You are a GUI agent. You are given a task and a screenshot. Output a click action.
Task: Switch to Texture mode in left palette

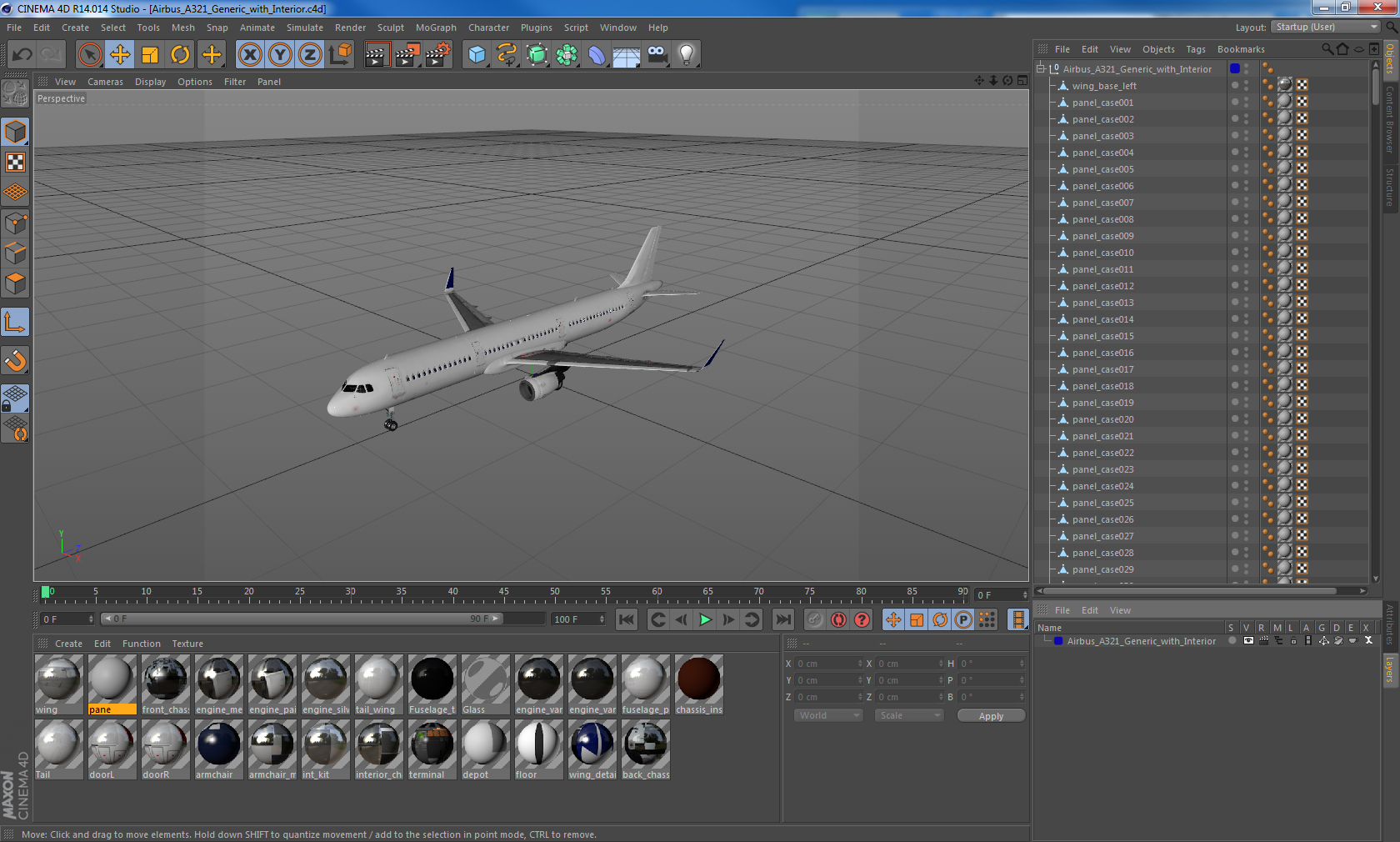pos(15,163)
